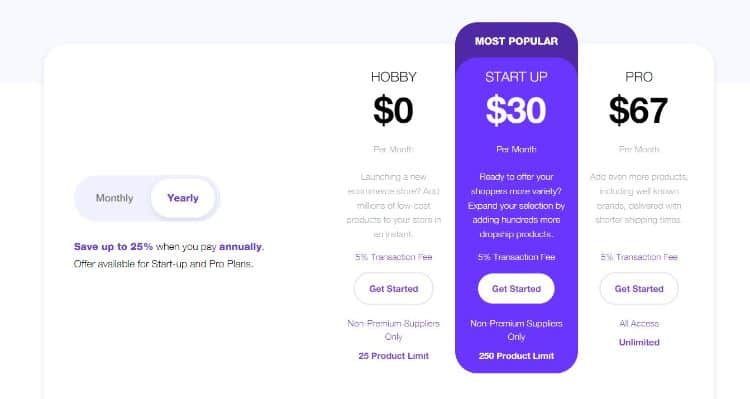
Task: Click the 5% Transaction Fee text under Hobby
Action: 394,257
